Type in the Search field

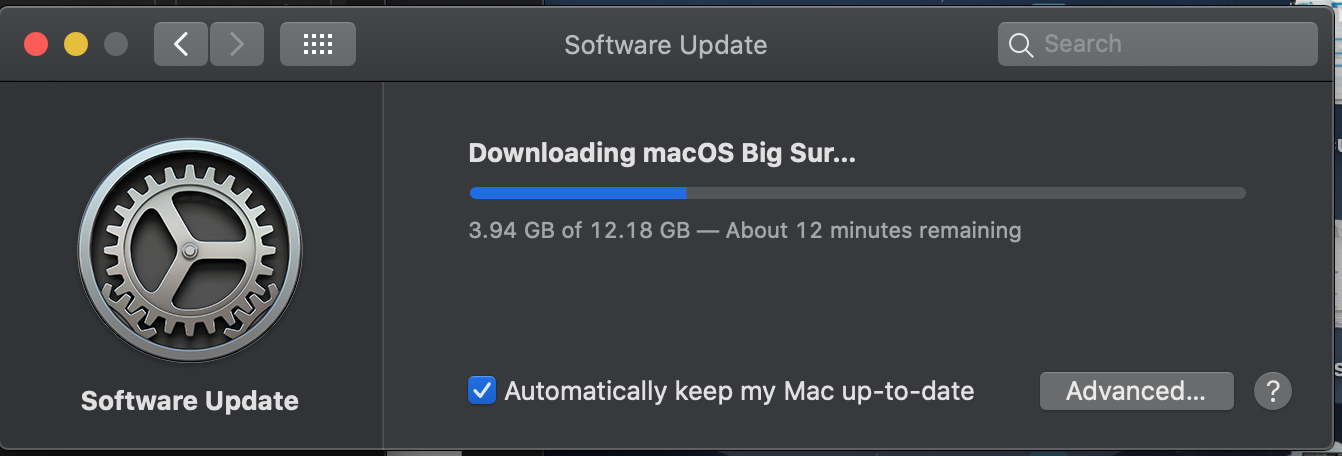pyautogui.click(x=1170, y=44)
